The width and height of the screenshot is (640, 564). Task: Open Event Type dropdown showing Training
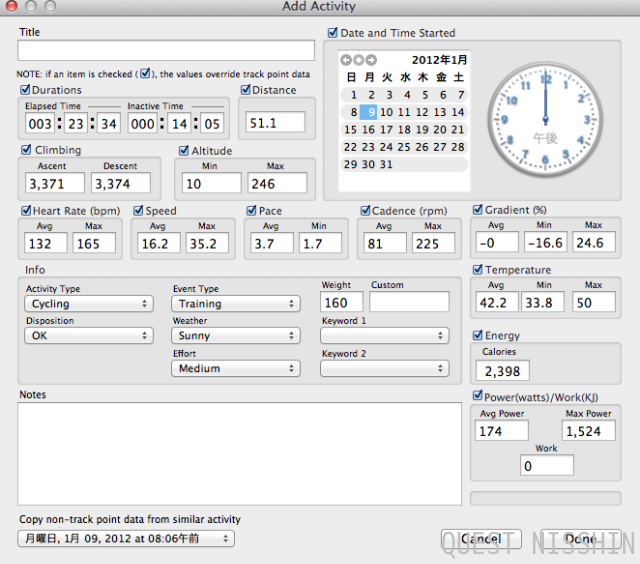tap(236, 304)
